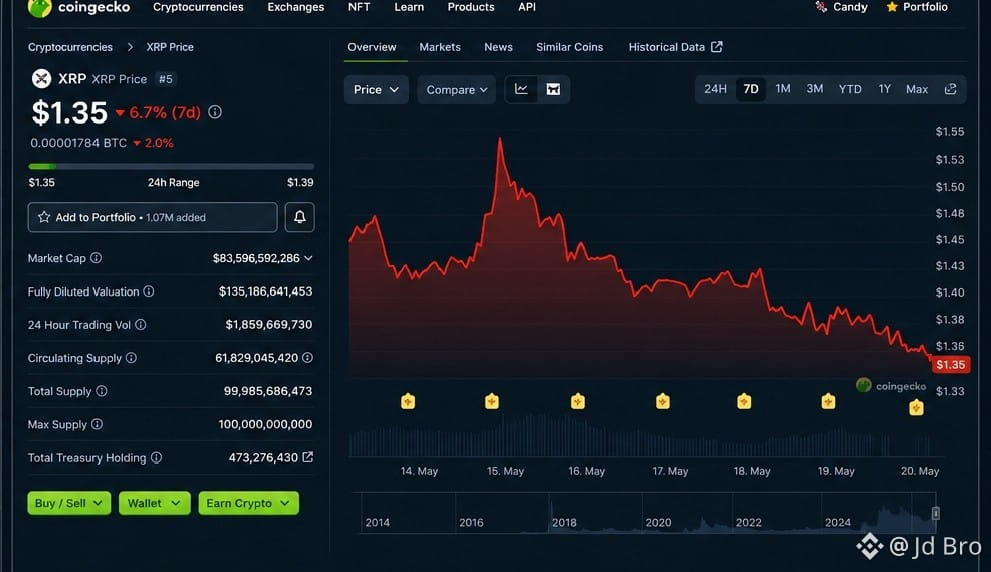This screenshot has height=572, width=991.
Task: Click the news marker above 20. May
Action: 916,408
